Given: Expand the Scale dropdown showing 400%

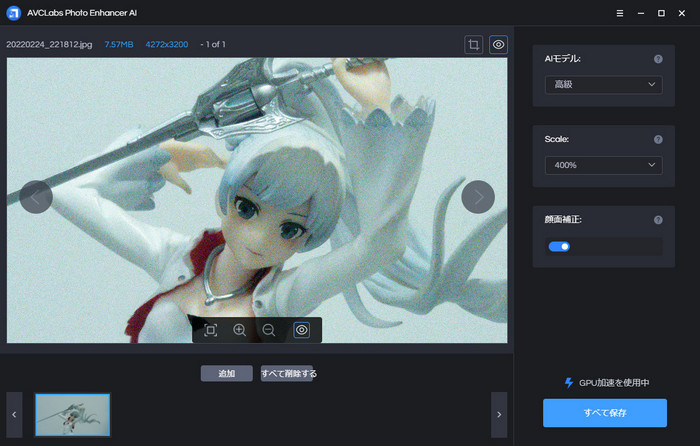Looking at the screenshot, I should (604, 165).
